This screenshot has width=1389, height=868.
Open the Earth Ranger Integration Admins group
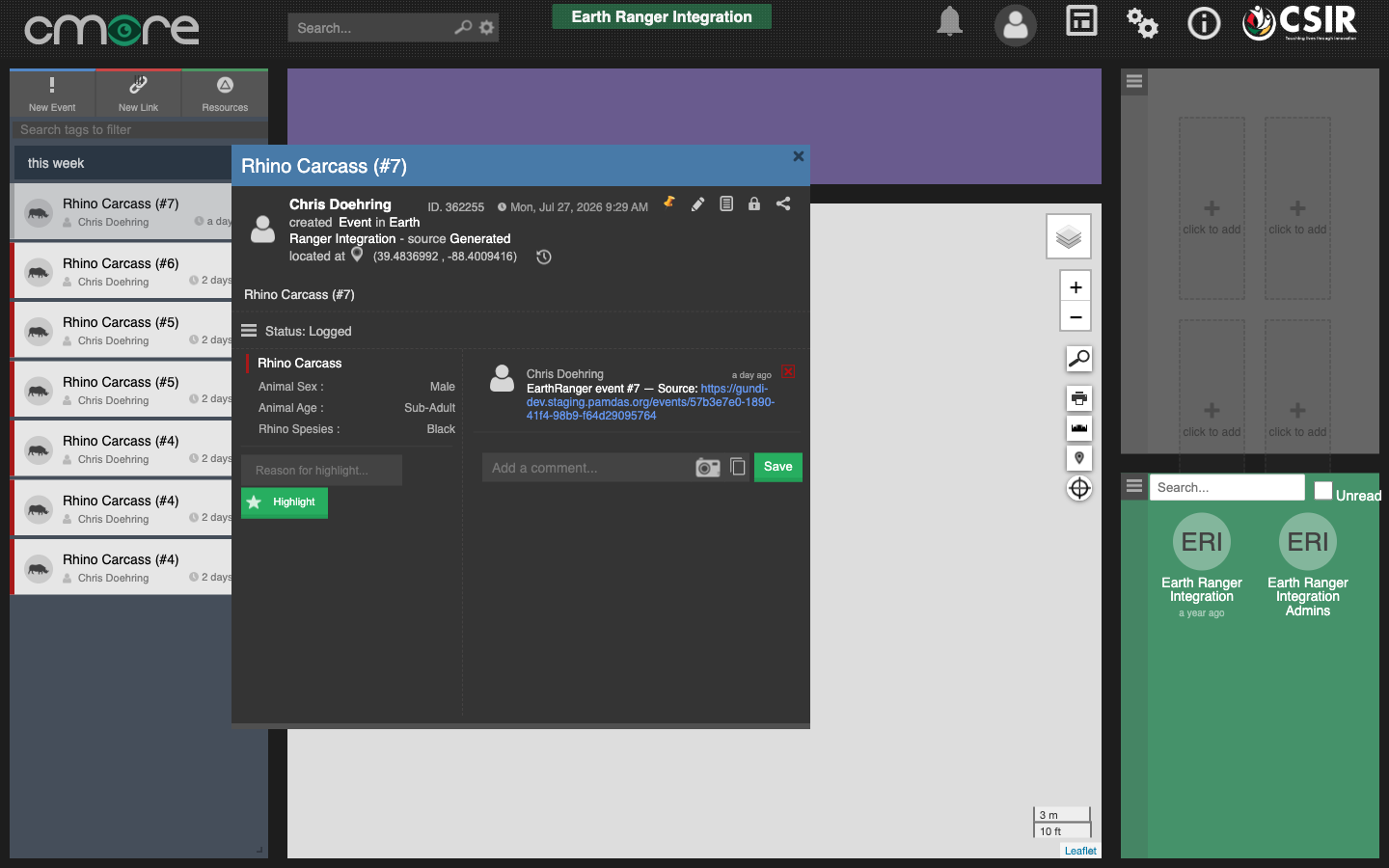click(x=1308, y=565)
